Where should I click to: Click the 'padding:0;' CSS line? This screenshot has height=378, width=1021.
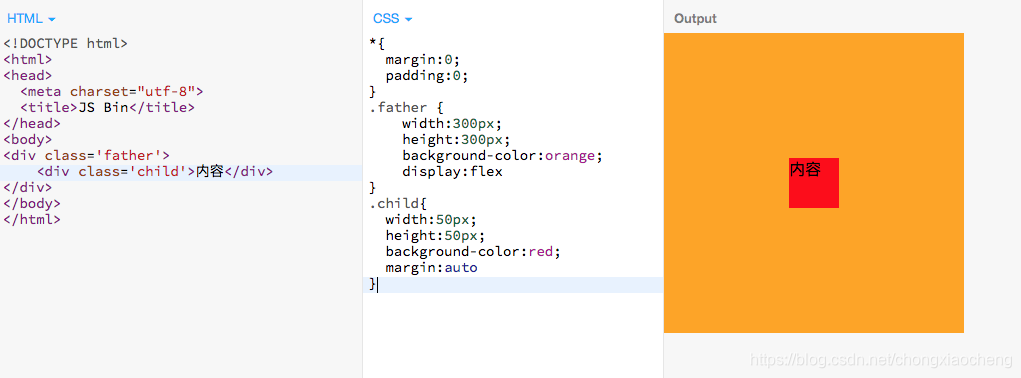click(427, 75)
